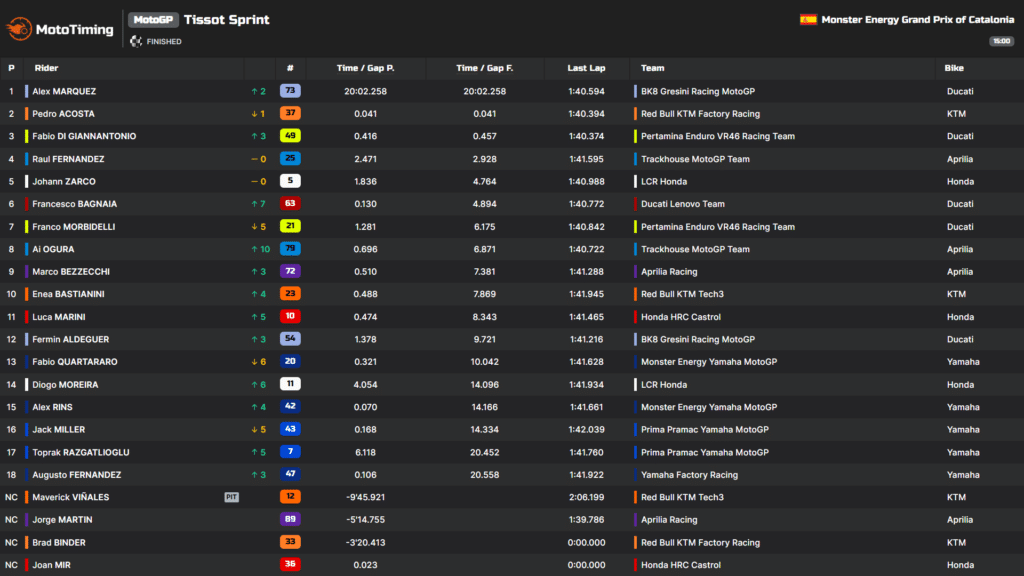Click number badge 23 for Bastianini
Viewport: 1024px width, 576px height.
[x=290, y=293]
